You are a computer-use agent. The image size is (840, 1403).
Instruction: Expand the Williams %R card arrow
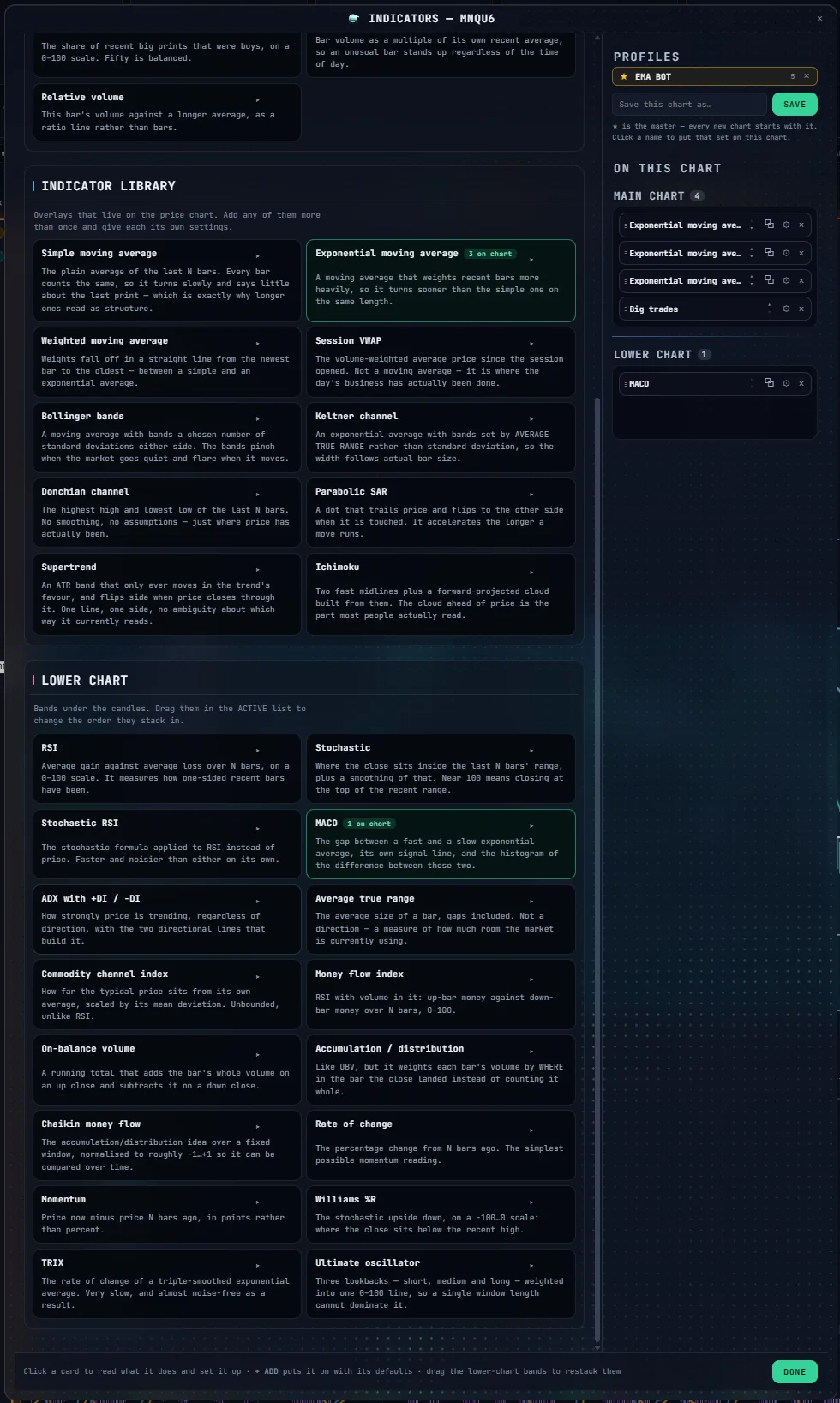point(531,1202)
